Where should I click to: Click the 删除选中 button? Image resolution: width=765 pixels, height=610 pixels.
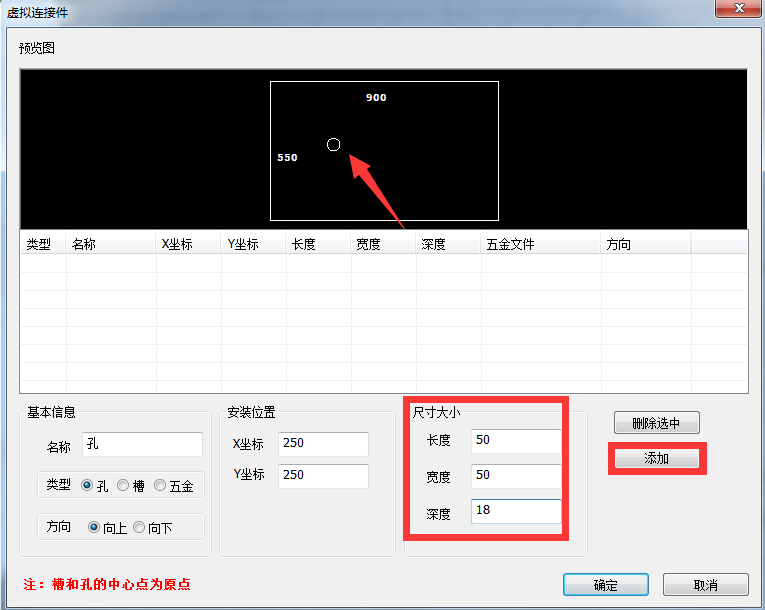tap(657, 423)
